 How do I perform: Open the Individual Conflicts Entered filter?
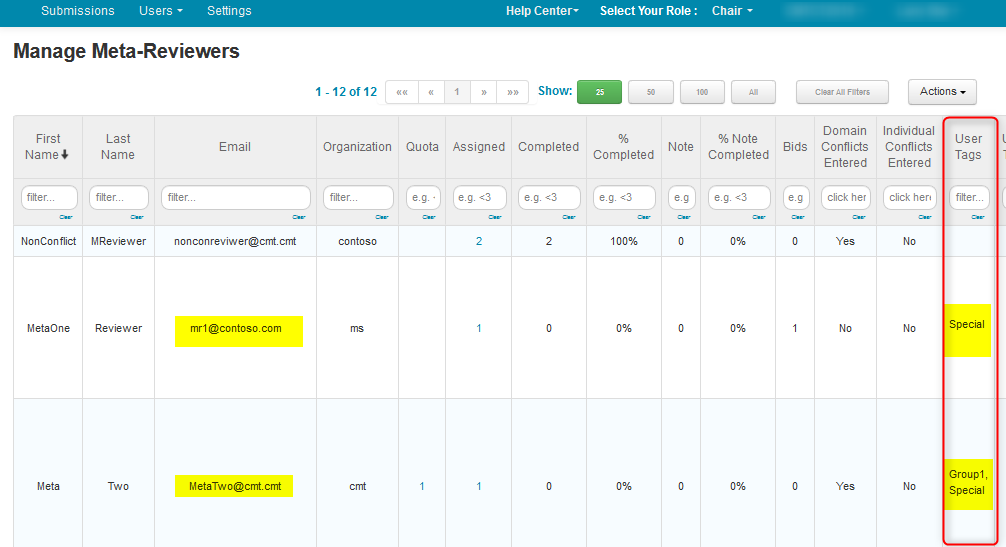(x=909, y=198)
